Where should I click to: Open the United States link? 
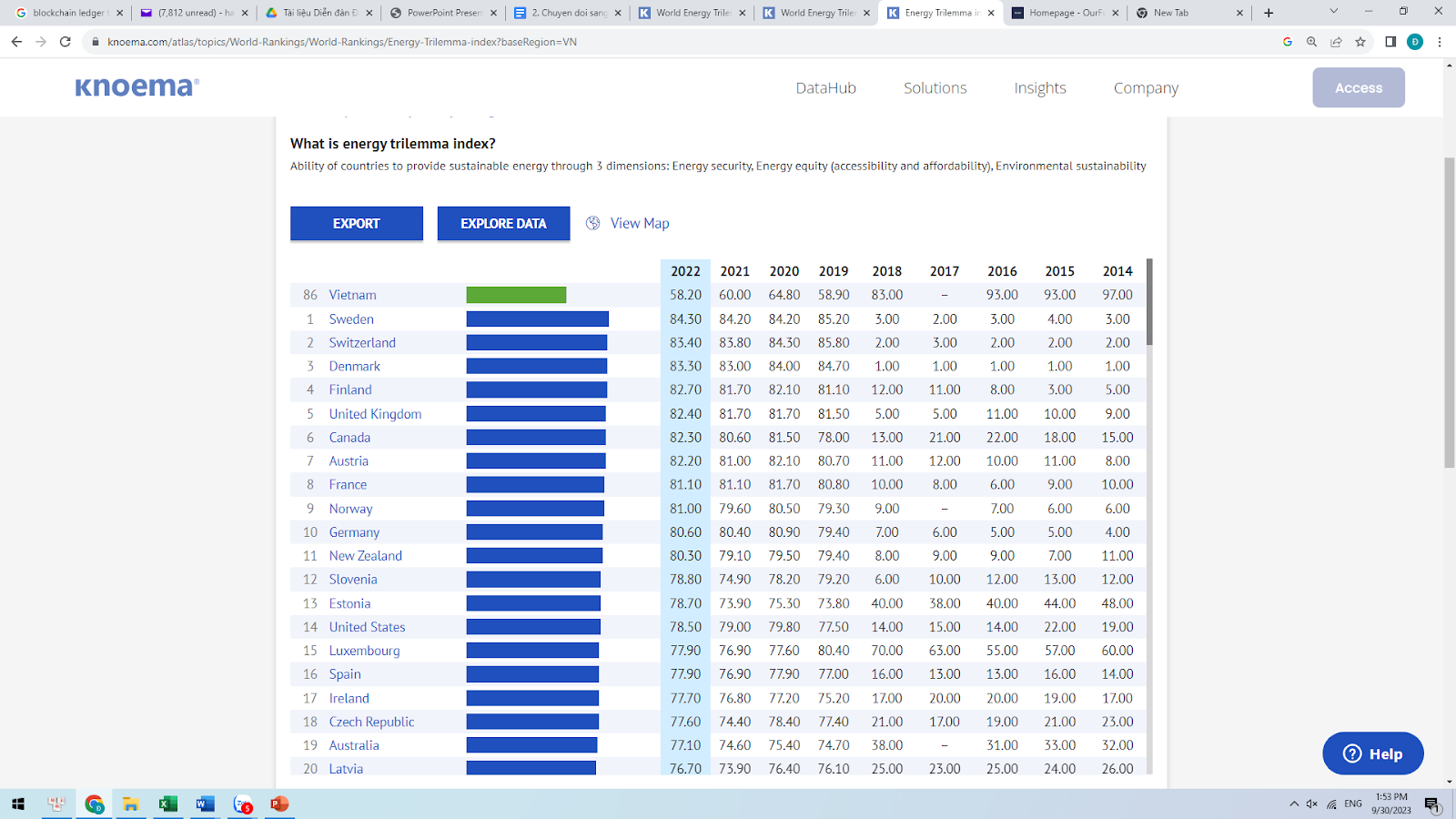pyautogui.click(x=367, y=627)
